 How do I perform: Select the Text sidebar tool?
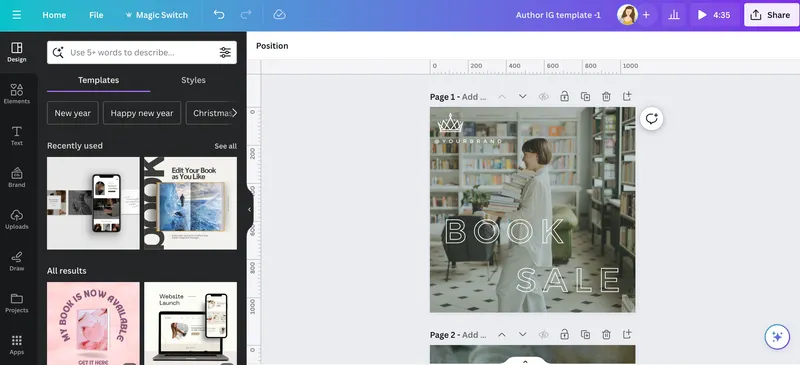pos(16,136)
